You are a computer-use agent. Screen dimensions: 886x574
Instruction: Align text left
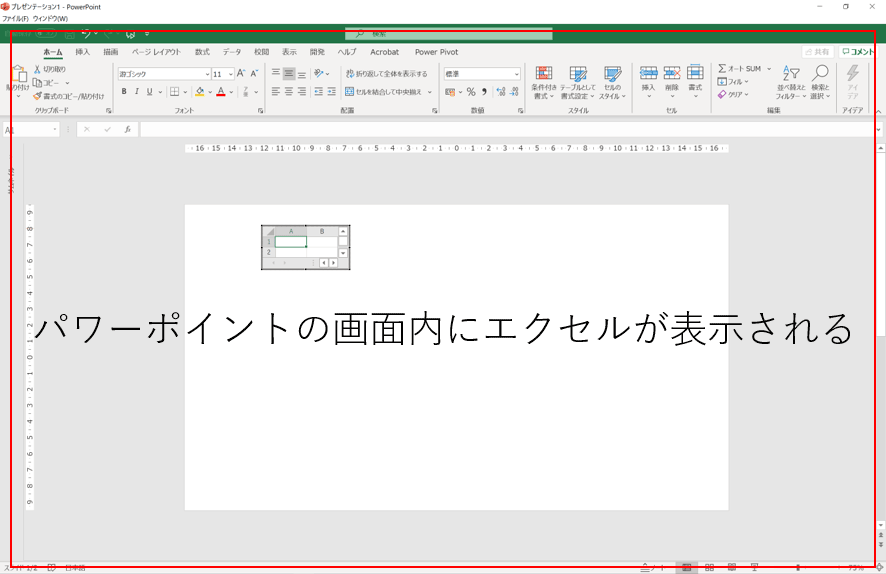pos(276,92)
